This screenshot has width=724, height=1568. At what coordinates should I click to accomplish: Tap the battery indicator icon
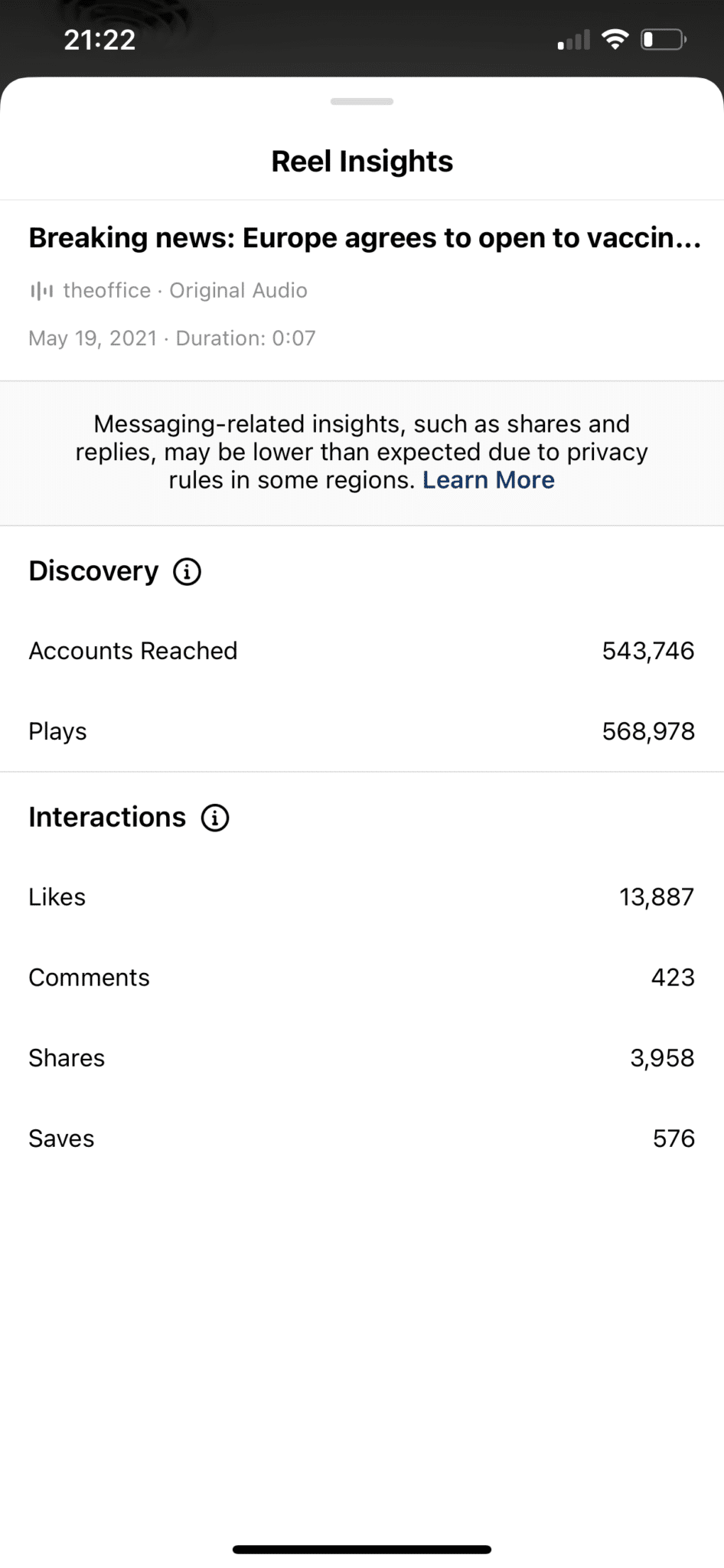[664, 39]
